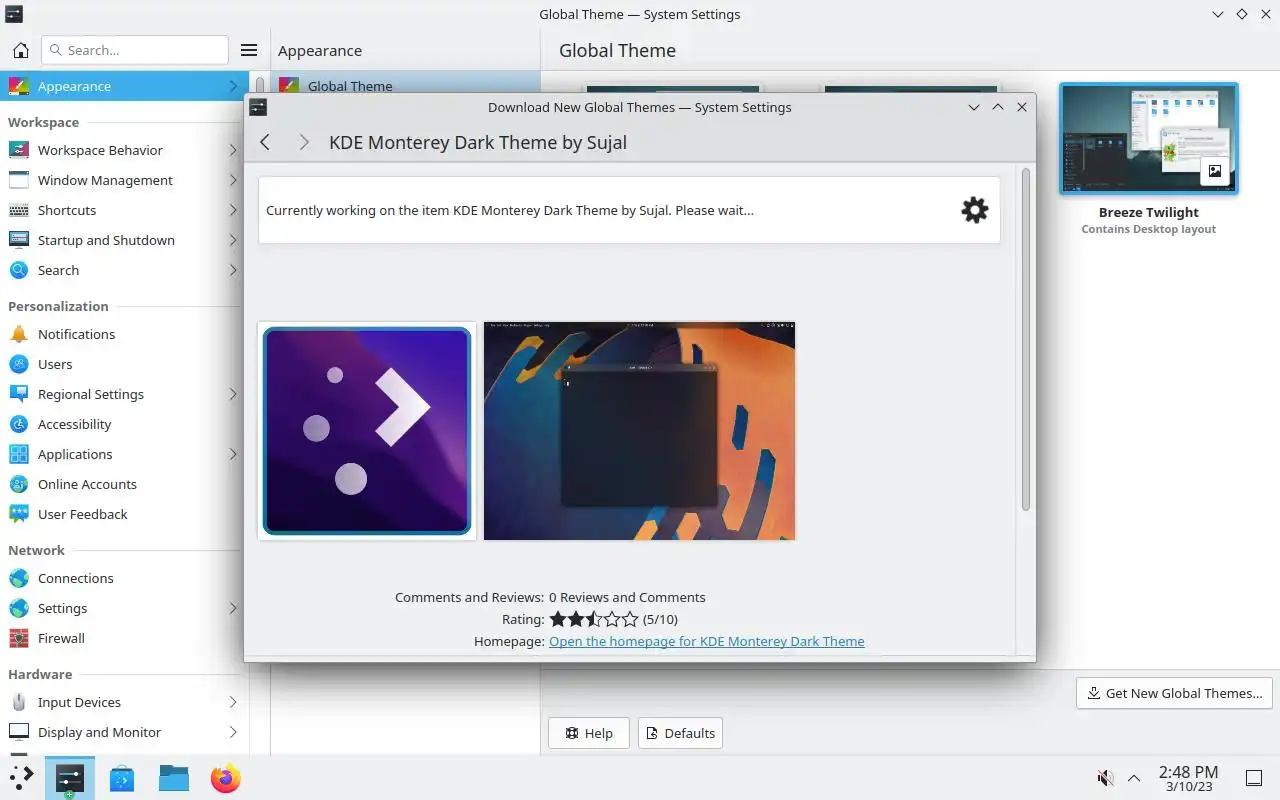Click the download dialog vertical scrollbar

click(x=1025, y=340)
